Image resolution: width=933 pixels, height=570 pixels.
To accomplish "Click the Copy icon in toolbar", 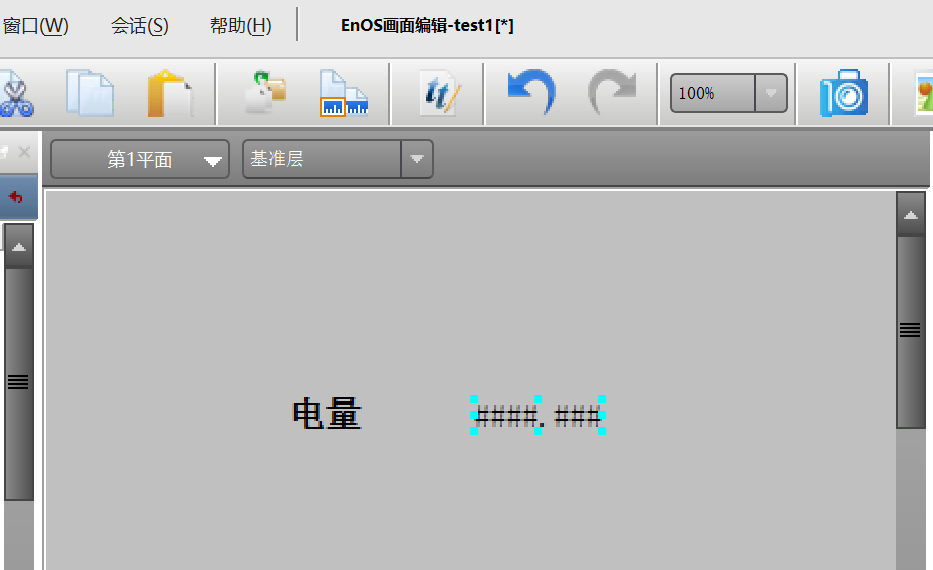I will pos(90,94).
